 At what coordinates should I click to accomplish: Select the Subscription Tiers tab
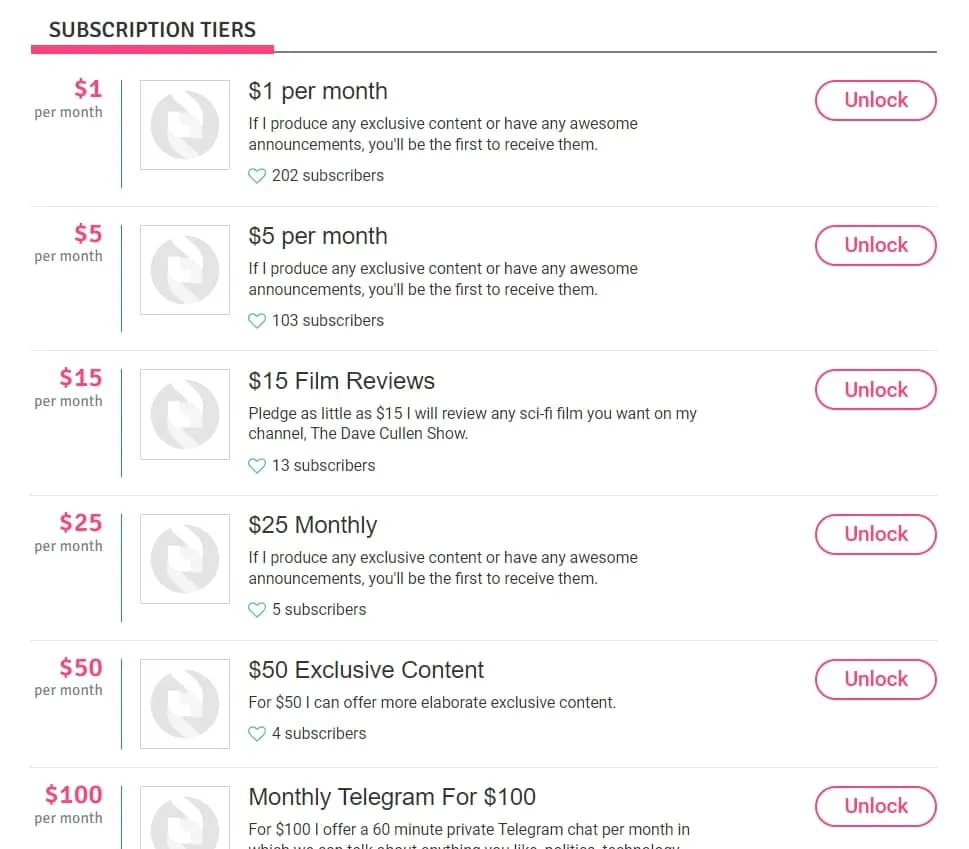152,30
